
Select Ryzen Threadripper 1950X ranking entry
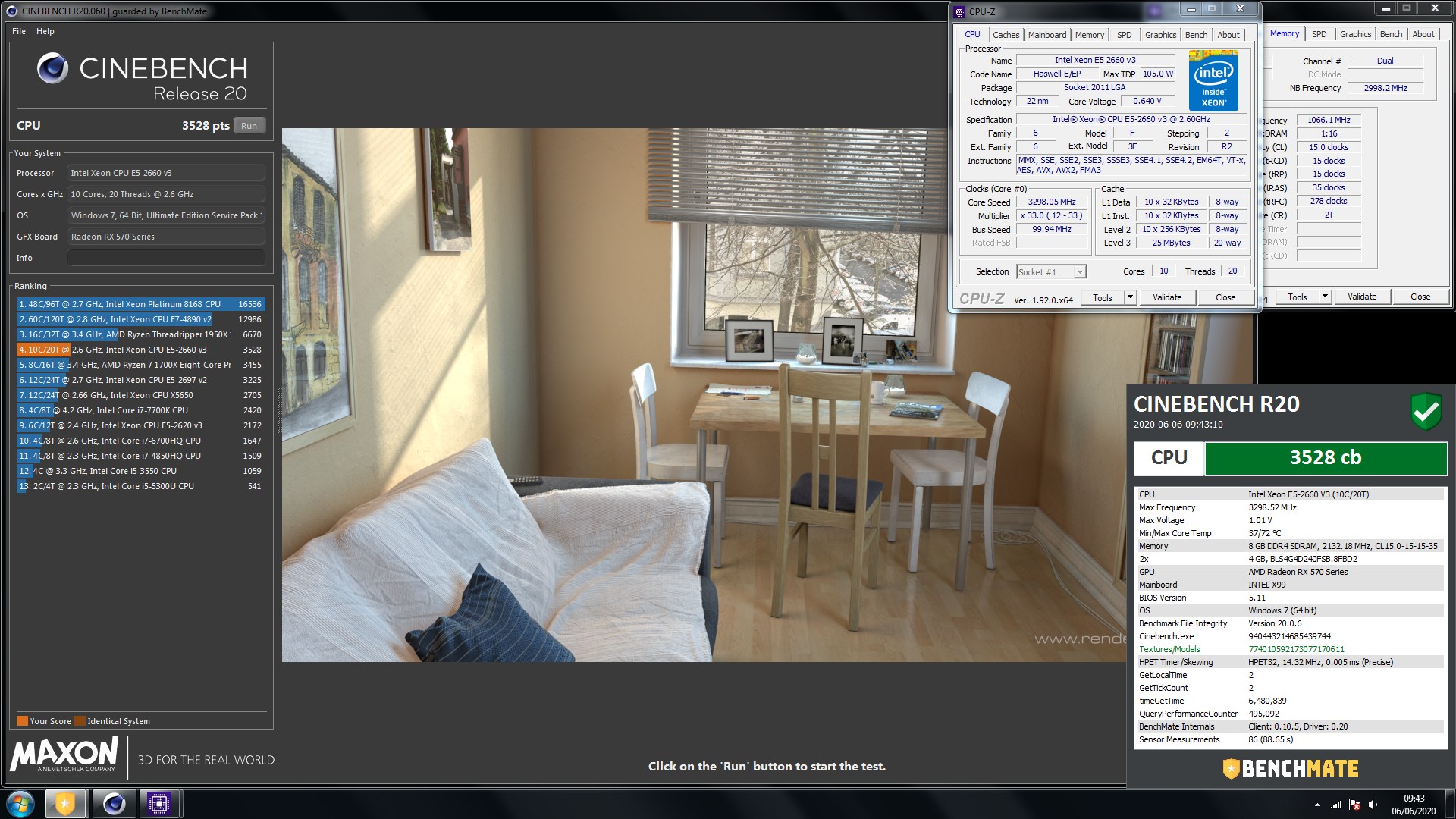click(x=140, y=334)
